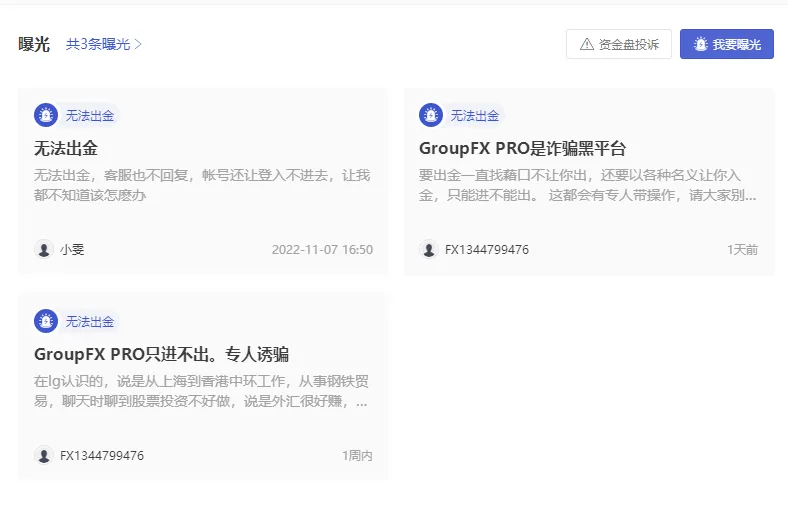Click the user avatar next to 小雯
Screen dimensions: 788x517
point(44,249)
